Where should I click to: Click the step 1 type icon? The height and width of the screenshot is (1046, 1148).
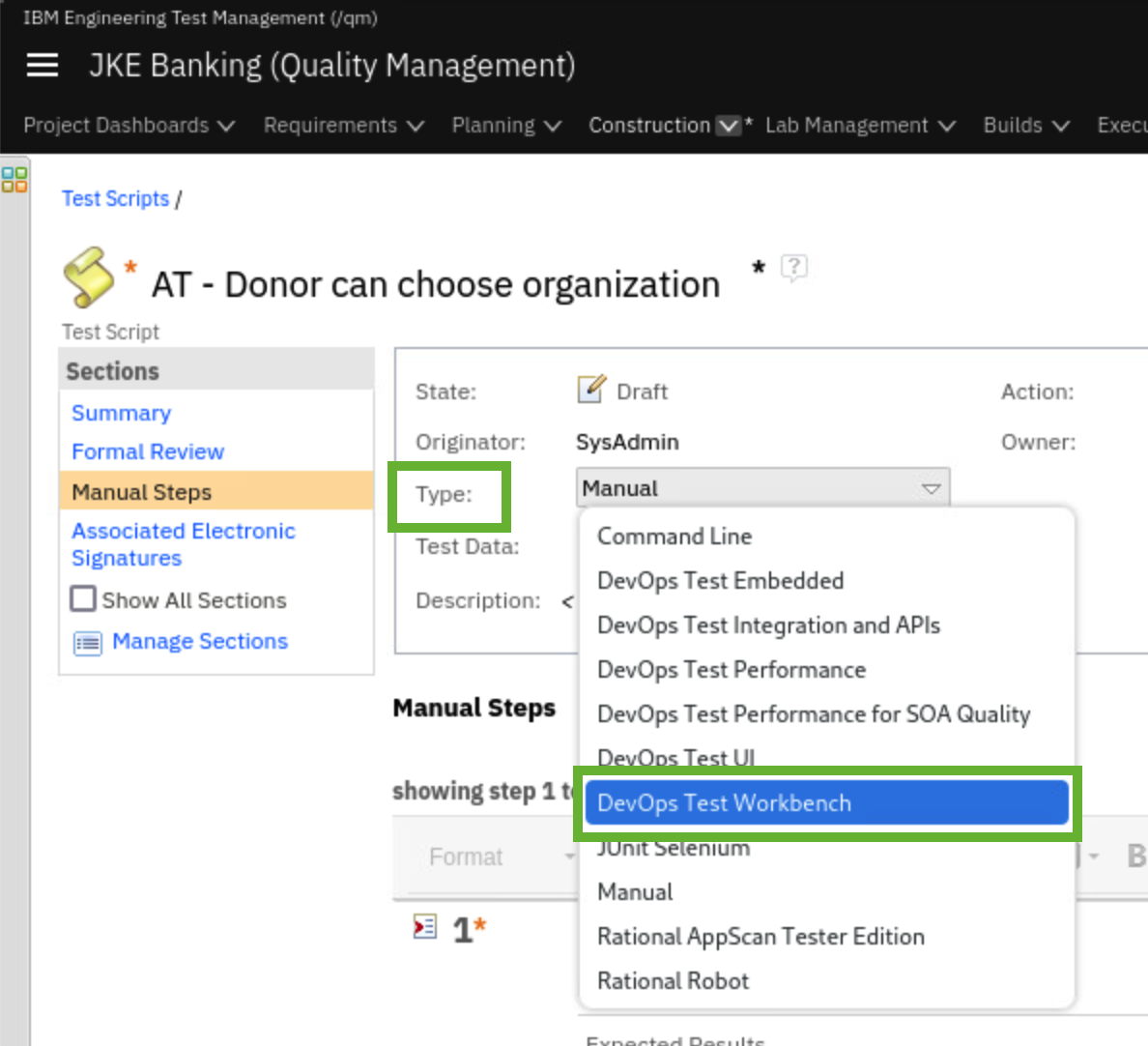(424, 927)
